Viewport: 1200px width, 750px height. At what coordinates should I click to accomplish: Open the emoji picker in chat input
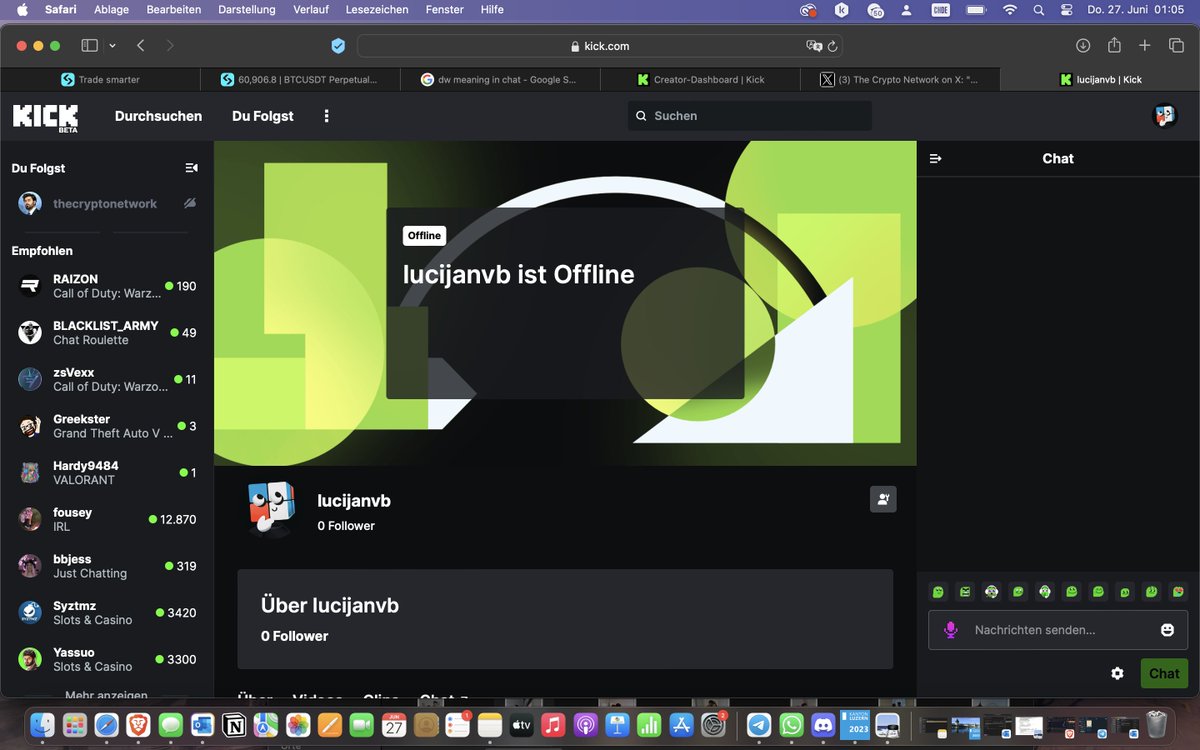(1167, 630)
